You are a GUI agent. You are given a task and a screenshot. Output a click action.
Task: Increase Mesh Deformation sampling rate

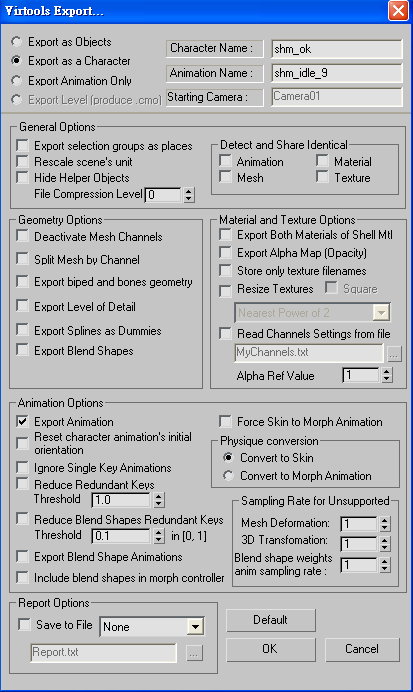[x=385, y=520]
